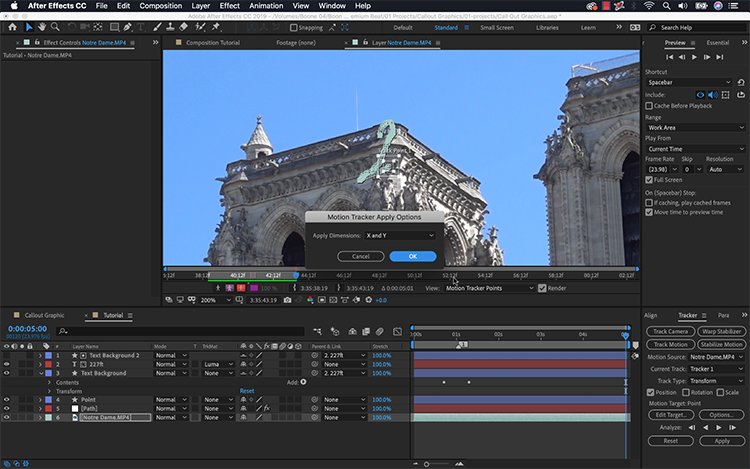Select the Hand tool in the toolbar
Screen dimensions: 750x469
43,27
